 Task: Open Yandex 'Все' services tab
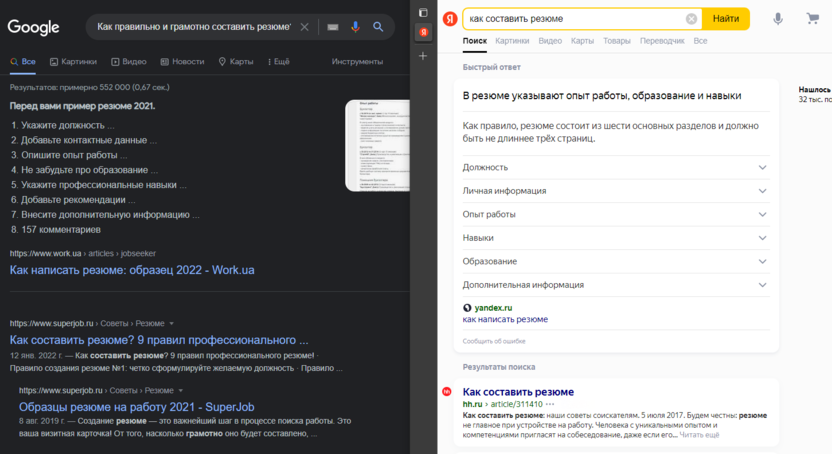[x=700, y=41]
